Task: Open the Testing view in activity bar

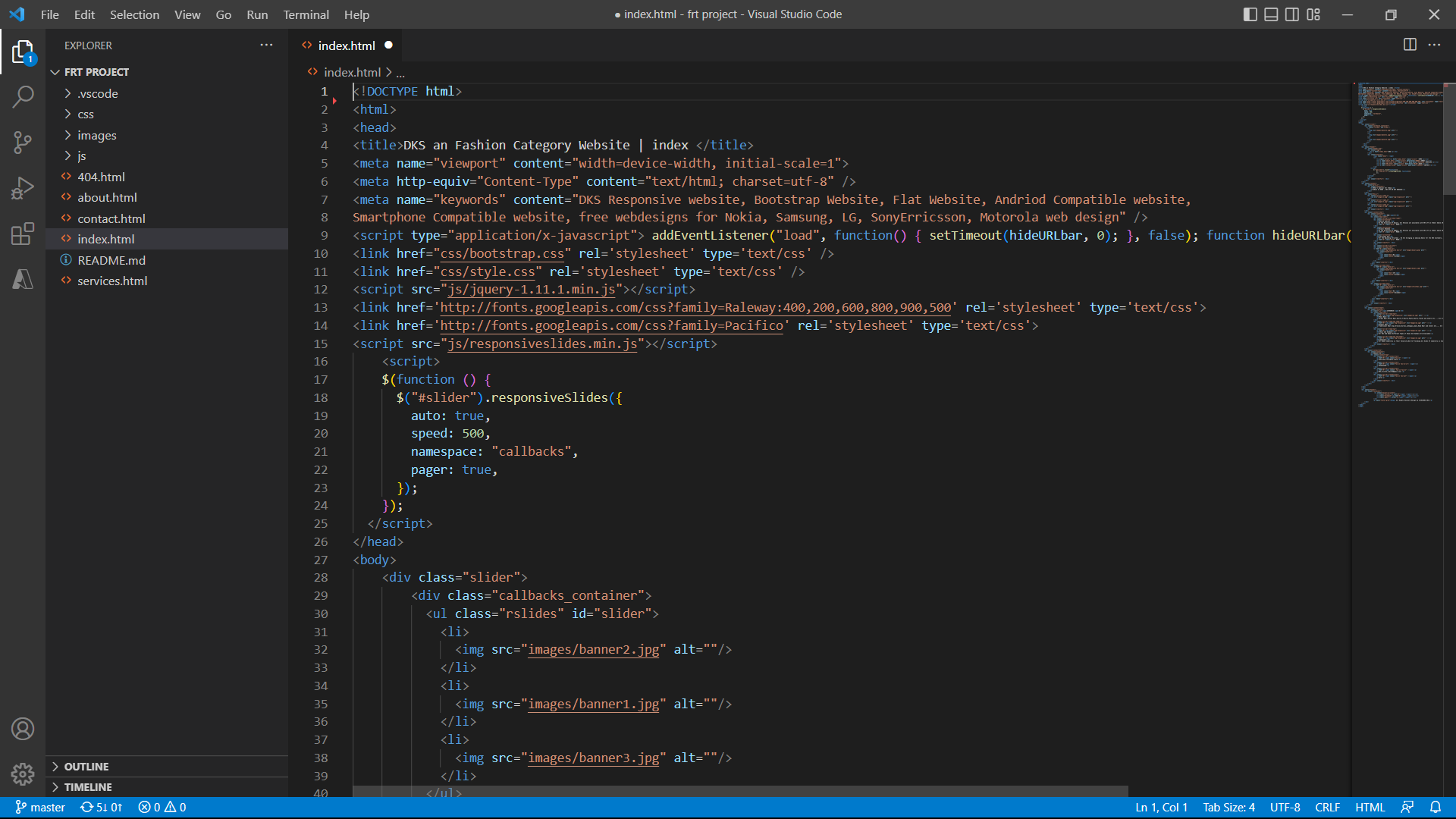Action: (23, 279)
